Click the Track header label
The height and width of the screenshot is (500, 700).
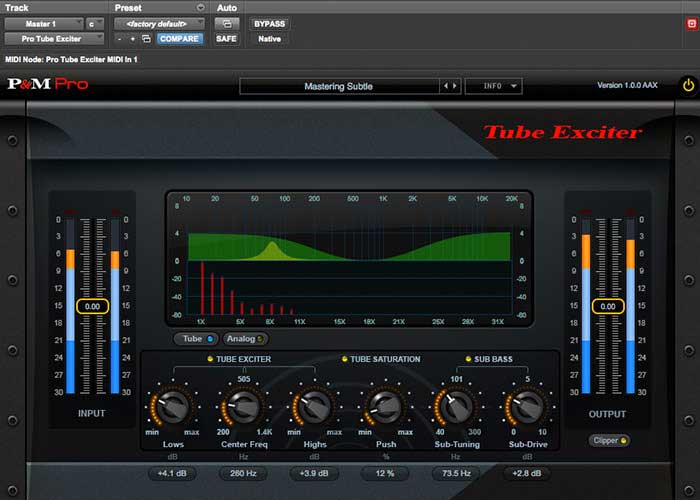pyautogui.click(x=17, y=8)
